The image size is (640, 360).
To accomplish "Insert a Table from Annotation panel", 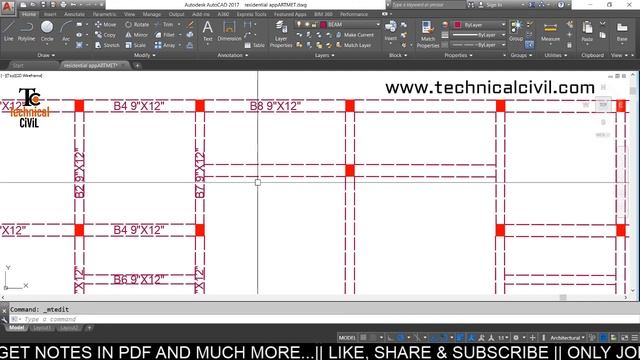I will pyautogui.click(x=255, y=45).
